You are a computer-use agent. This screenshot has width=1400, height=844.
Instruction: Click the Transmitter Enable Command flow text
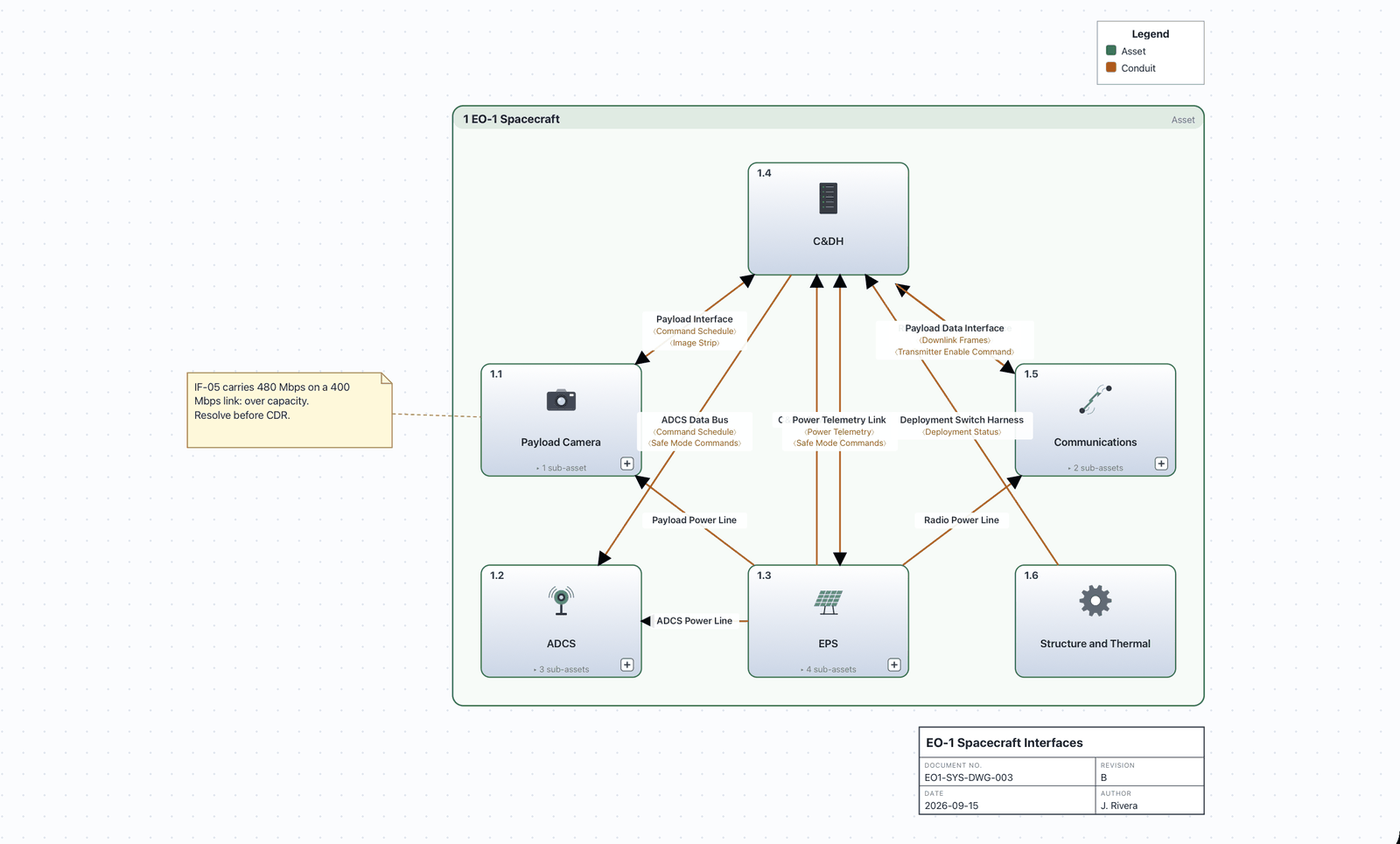pyautogui.click(x=955, y=352)
